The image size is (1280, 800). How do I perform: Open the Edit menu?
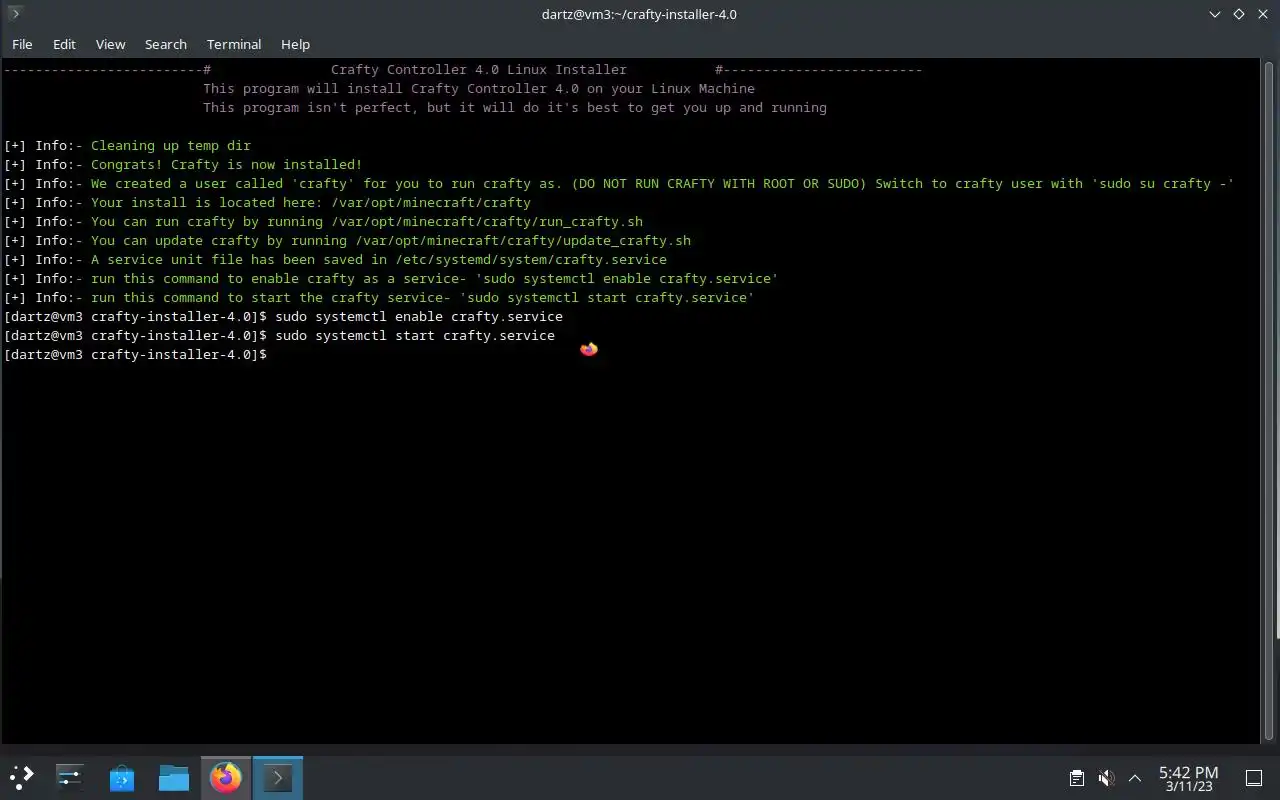64,44
